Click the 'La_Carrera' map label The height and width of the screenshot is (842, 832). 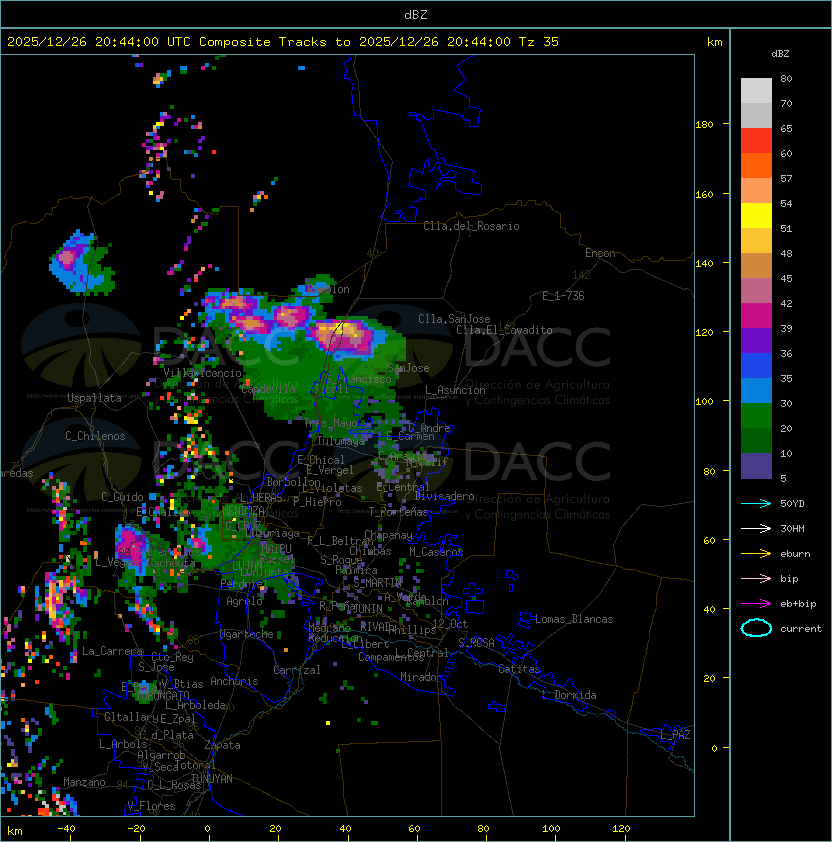coord(112,651)
